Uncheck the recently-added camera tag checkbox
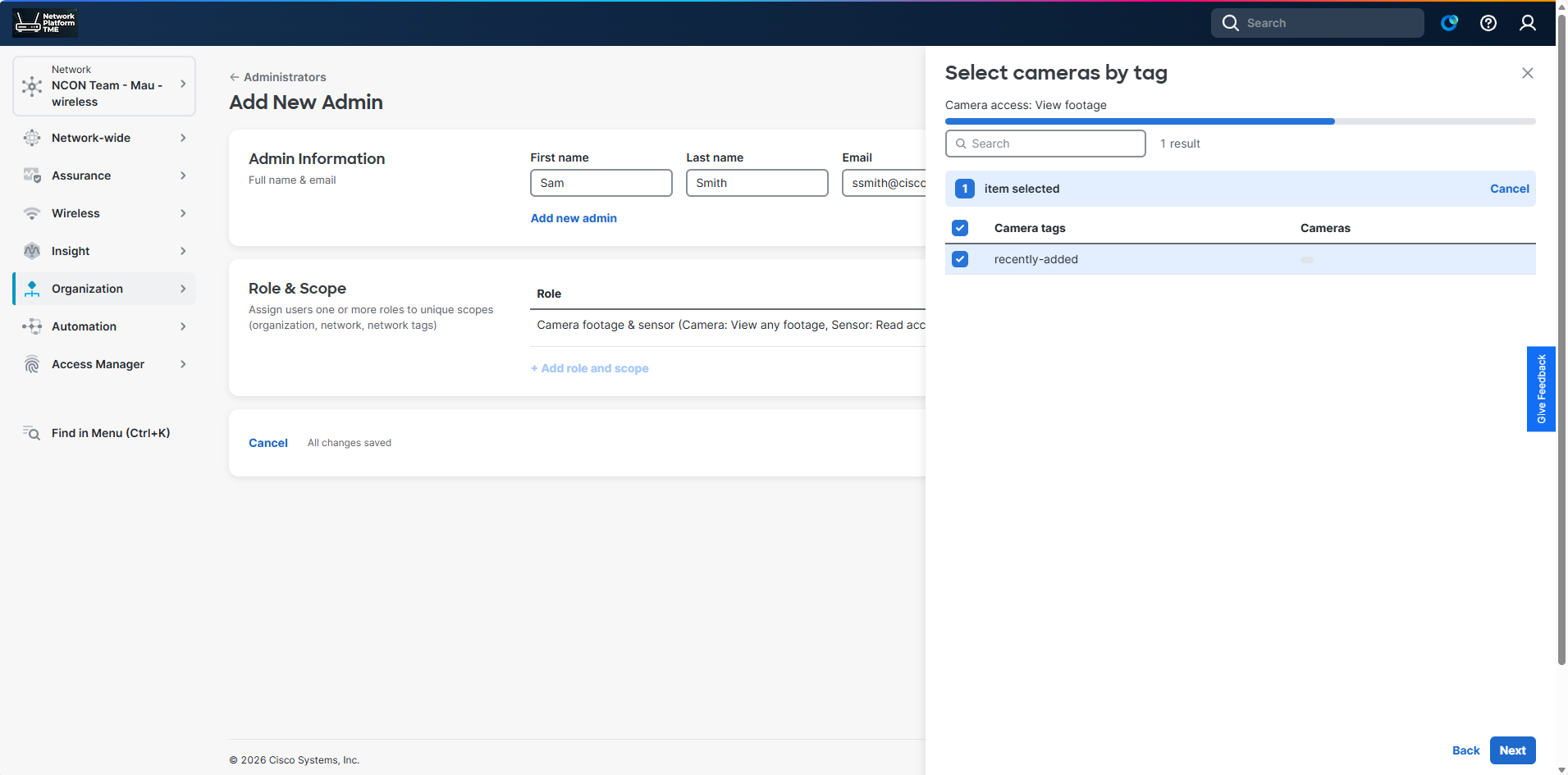 [x=960, y=259]
